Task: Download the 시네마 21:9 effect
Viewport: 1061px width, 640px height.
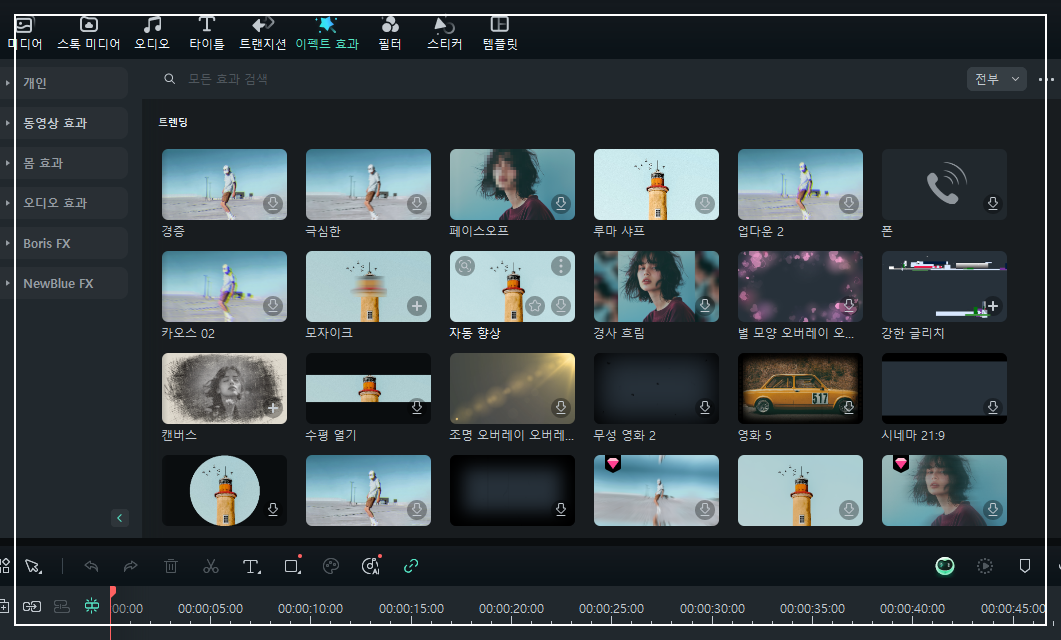Action: click(993, 407)
